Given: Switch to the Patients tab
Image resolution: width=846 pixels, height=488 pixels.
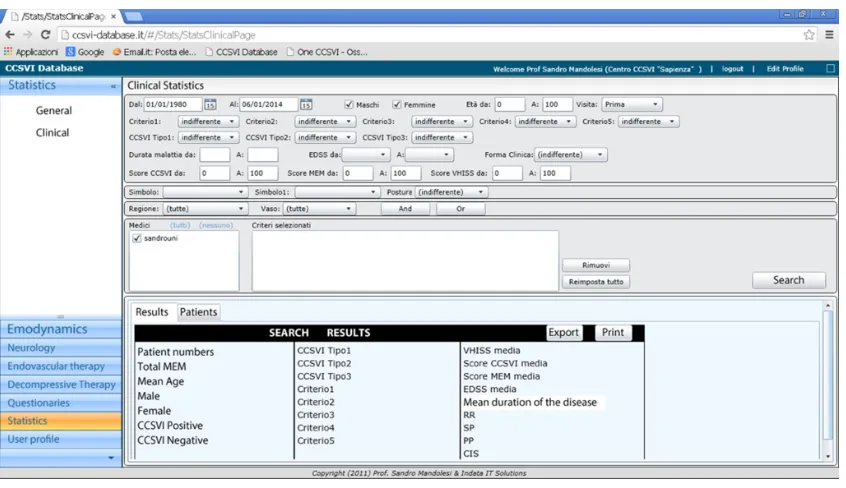Looking at the screenshot, I should point(199,312).
